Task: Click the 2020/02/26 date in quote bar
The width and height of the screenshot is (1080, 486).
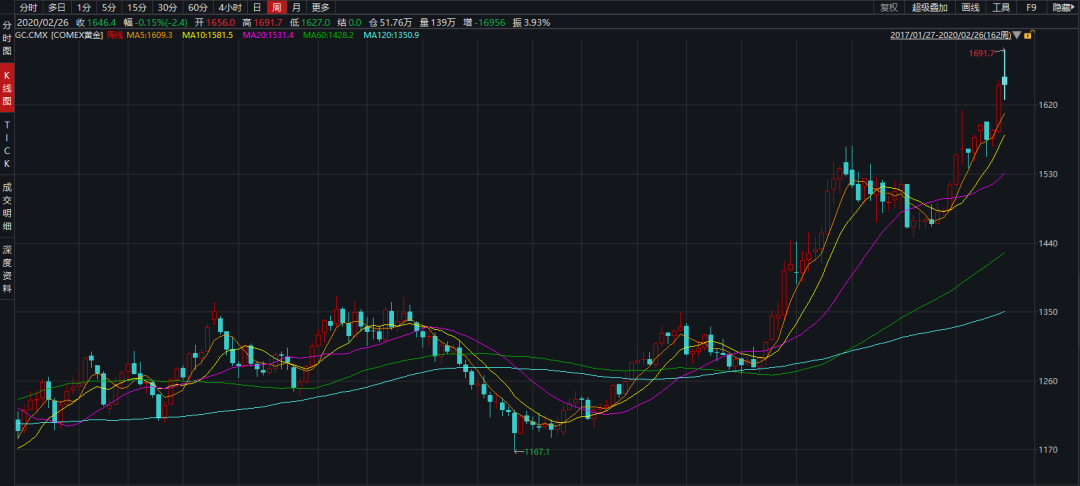Action: click(x=41, y=22)
